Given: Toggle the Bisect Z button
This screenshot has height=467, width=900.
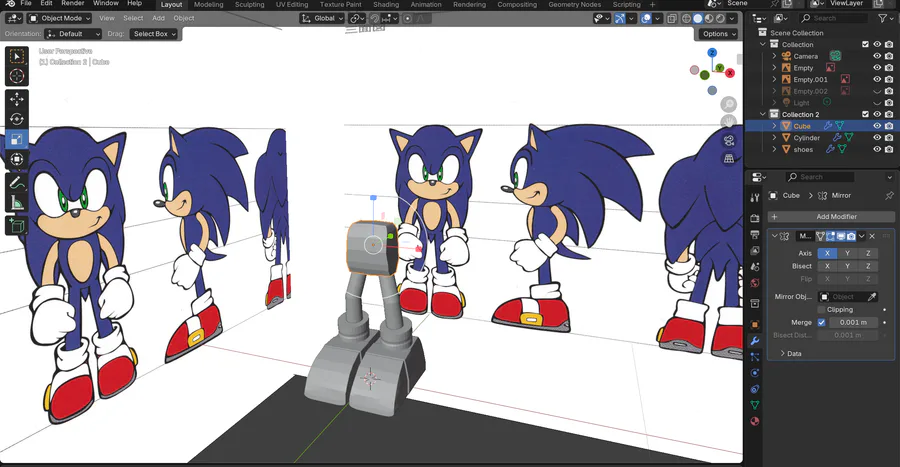Looking at the screenshot, I should coord(868,266).
